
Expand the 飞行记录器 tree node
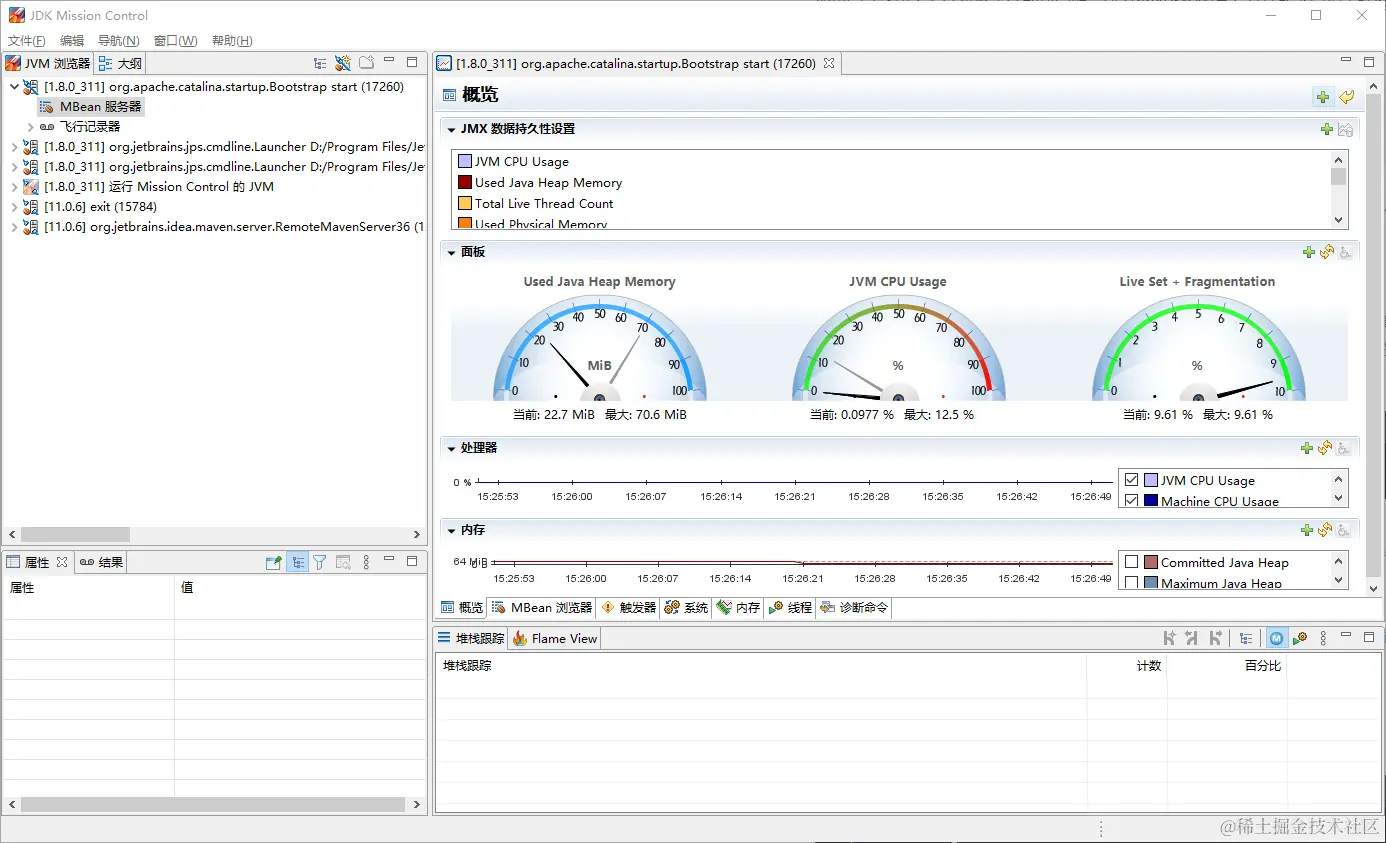31,127
